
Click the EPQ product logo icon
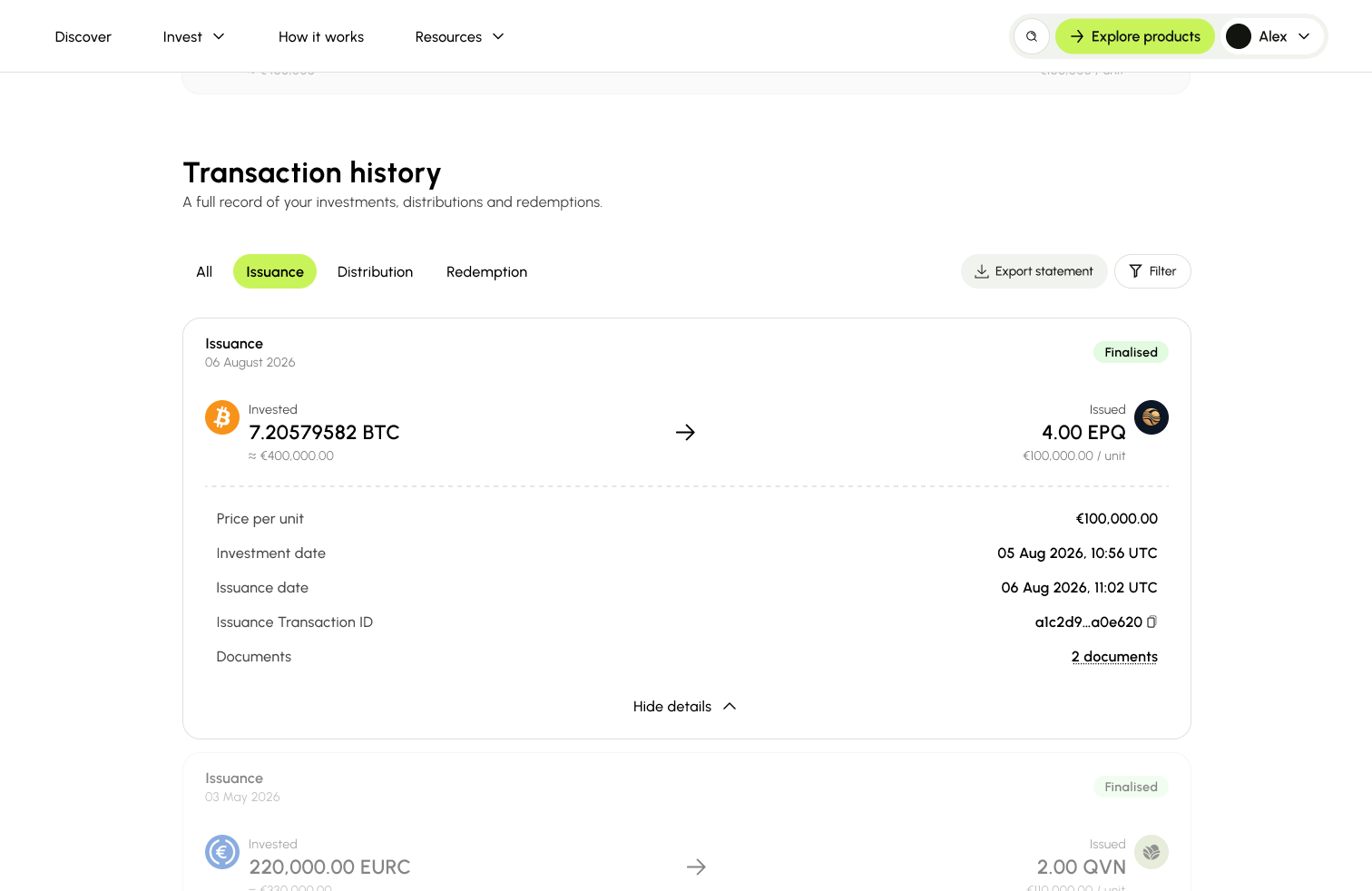pos(1151,417)
